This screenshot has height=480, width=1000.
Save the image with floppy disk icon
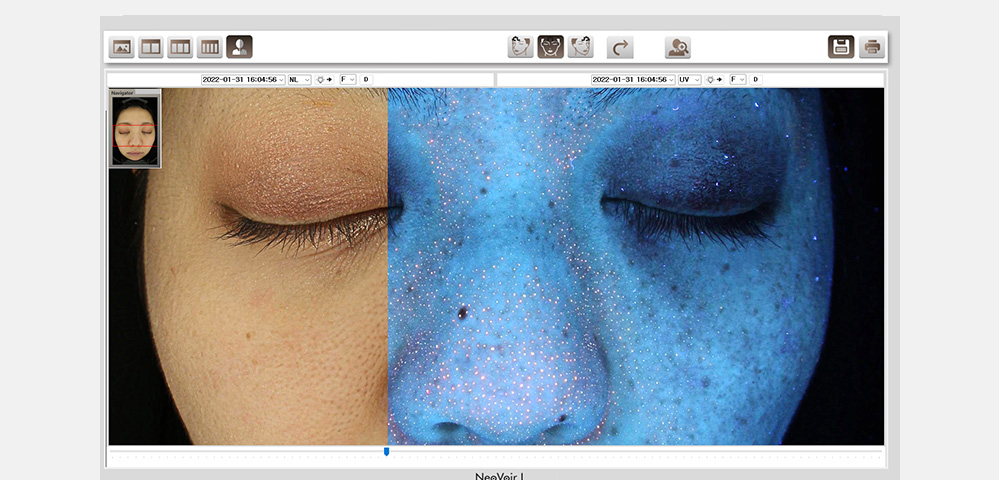point(841,47)
